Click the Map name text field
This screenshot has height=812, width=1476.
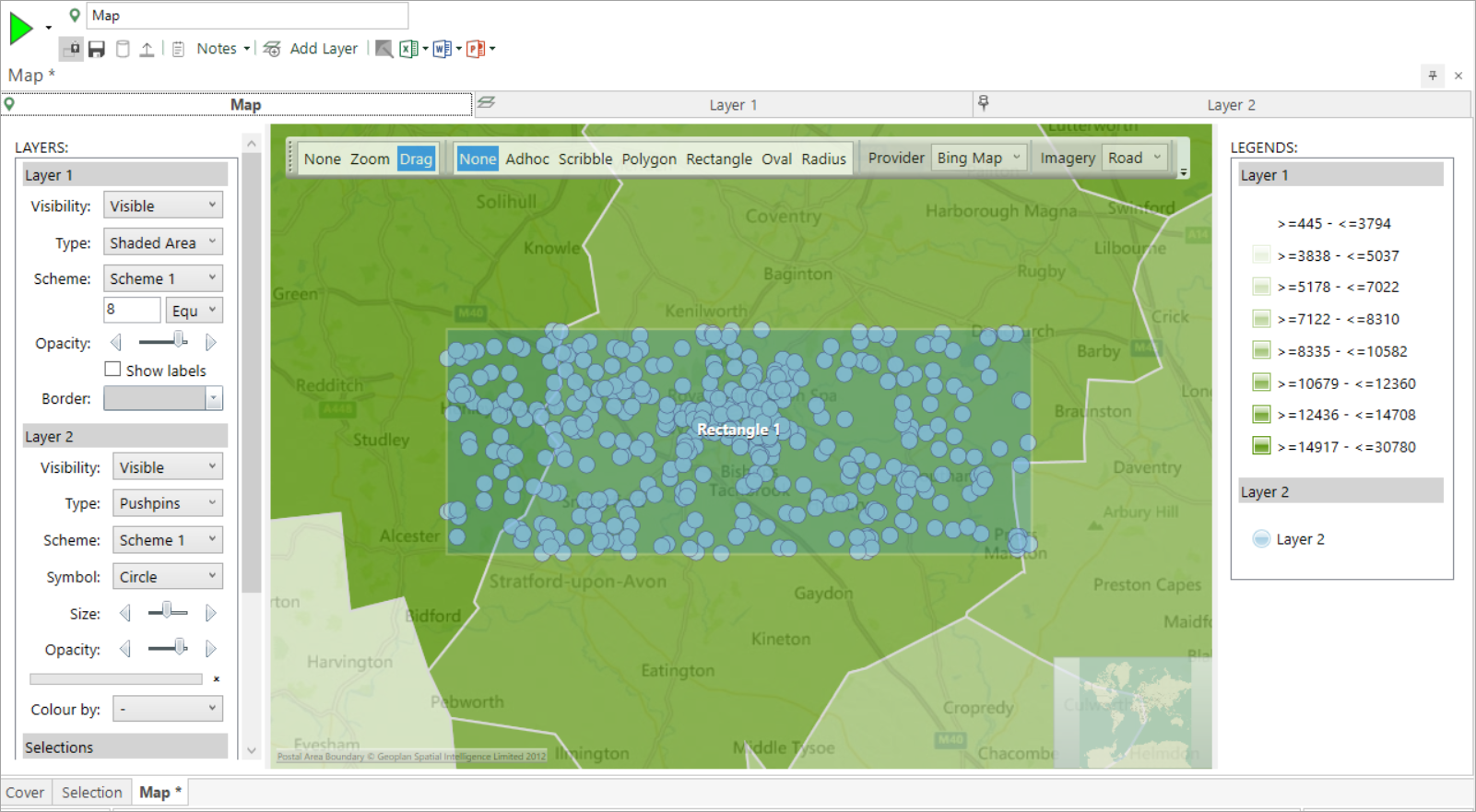click(x=247, y=16)
